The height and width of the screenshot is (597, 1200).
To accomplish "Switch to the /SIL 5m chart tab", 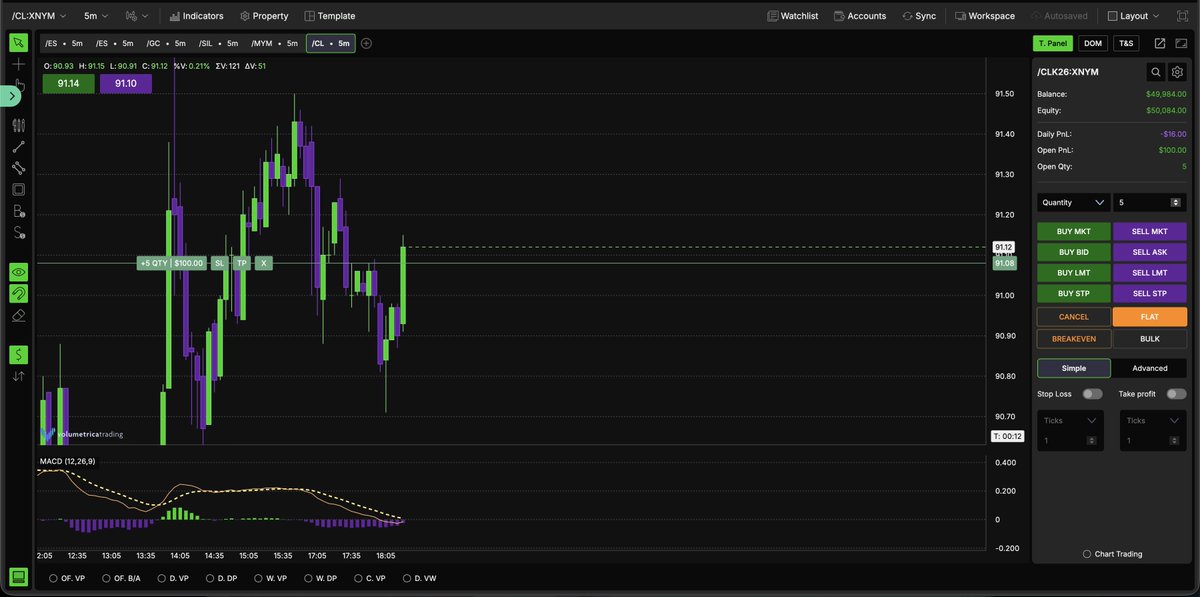I will (x=218, y=43).
